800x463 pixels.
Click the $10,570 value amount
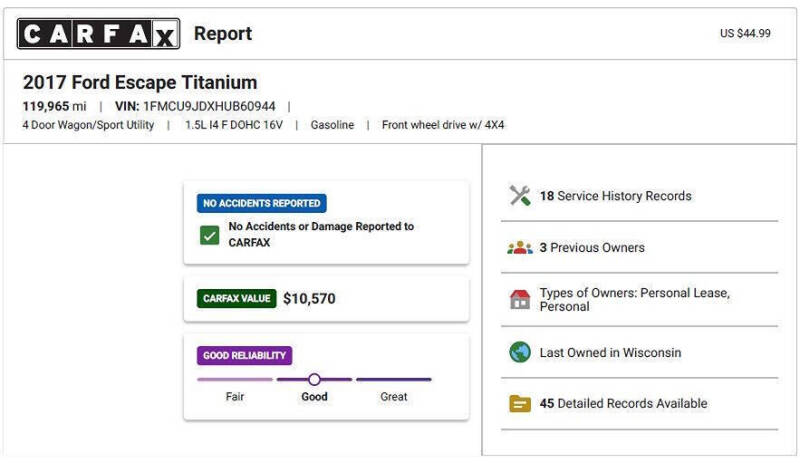pyautogui.click(x=309, y=299)
